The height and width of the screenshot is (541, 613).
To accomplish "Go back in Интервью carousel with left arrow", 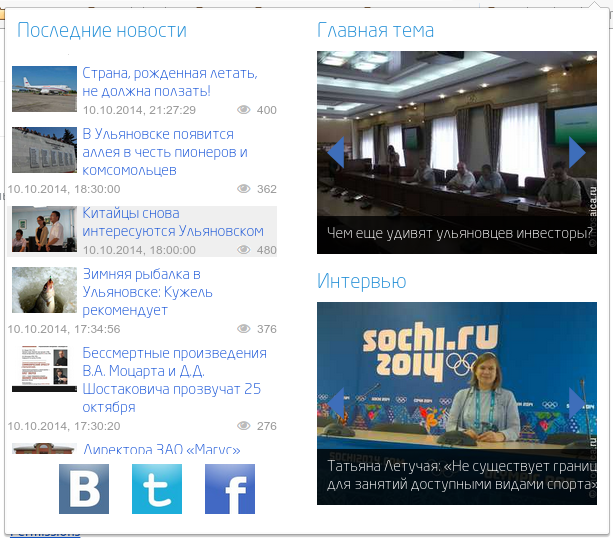I will coord(336,402).
